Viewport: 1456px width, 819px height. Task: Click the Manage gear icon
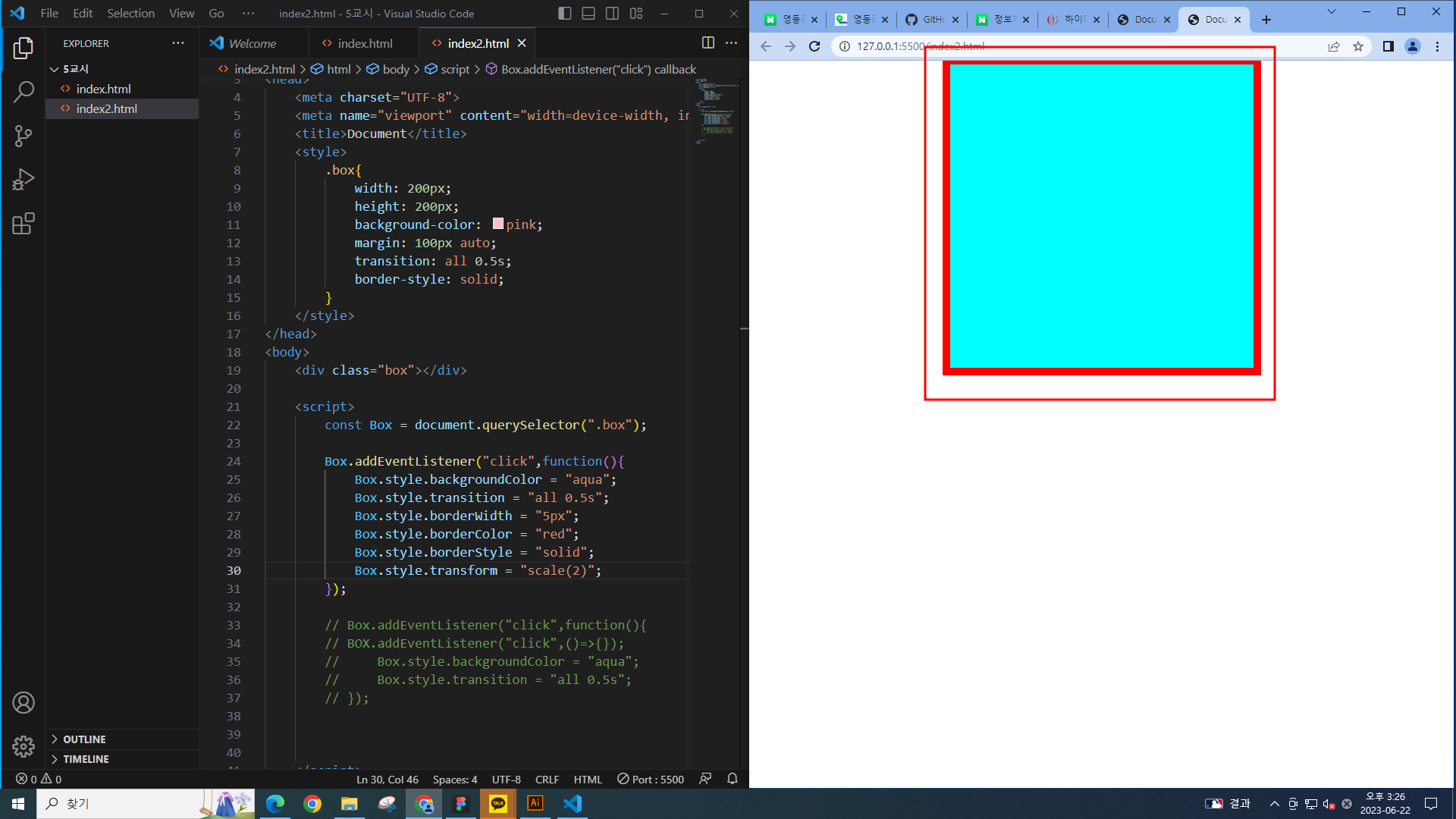[x=24, y=746]
